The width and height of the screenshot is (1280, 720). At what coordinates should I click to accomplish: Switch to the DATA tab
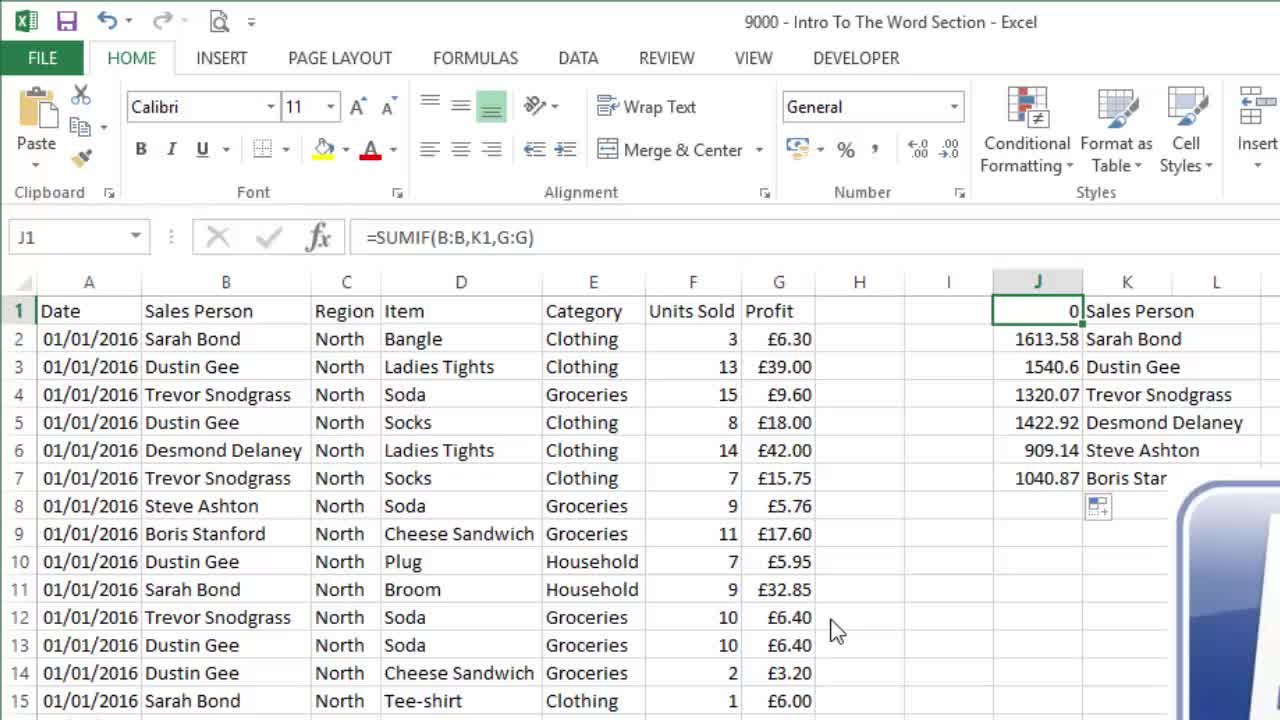tap(578, 58)
